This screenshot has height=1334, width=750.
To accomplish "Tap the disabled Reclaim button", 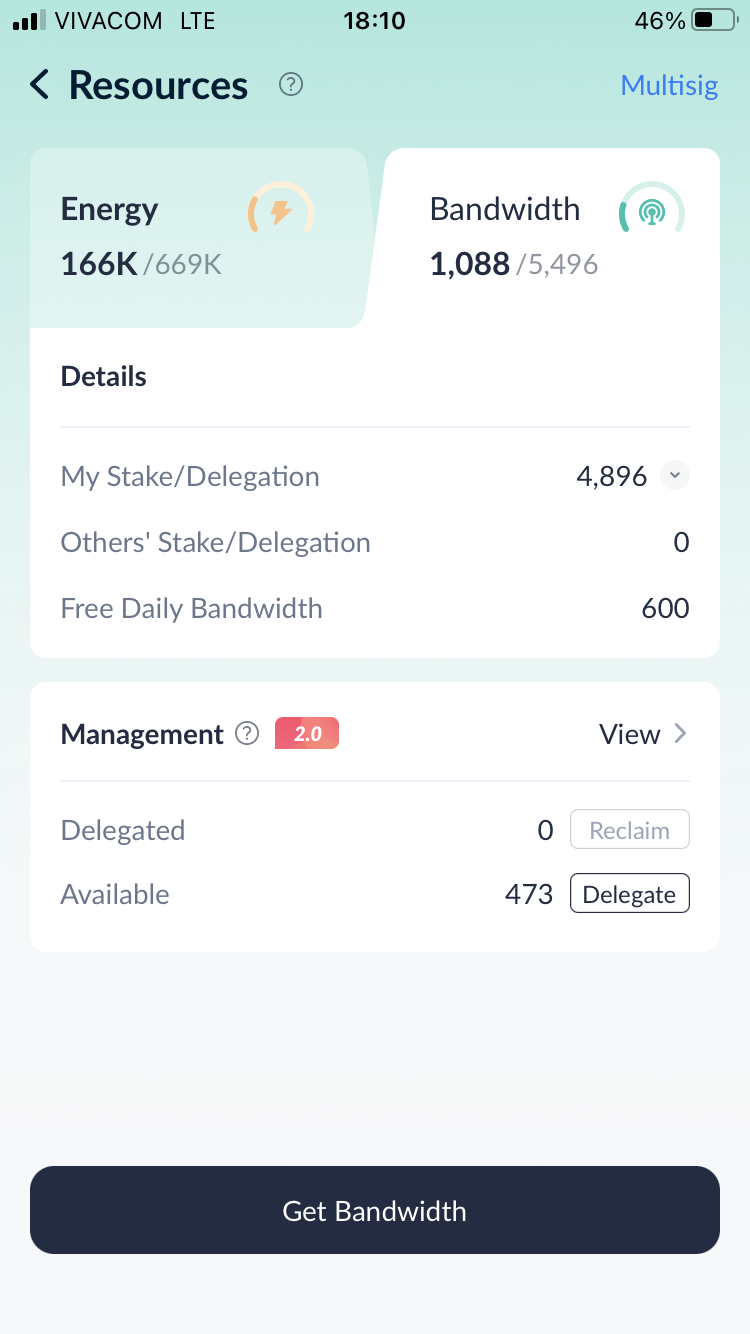I will point(629,829).
